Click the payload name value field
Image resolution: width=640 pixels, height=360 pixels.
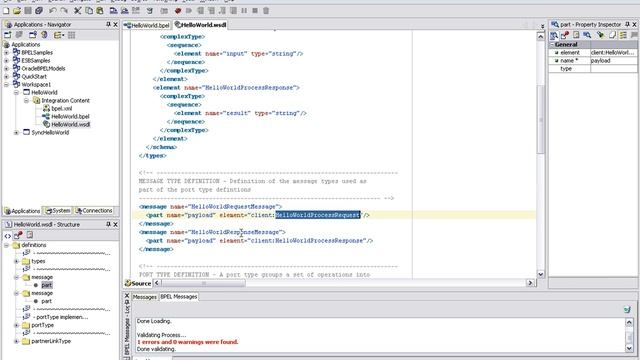[x=613, y=60]
